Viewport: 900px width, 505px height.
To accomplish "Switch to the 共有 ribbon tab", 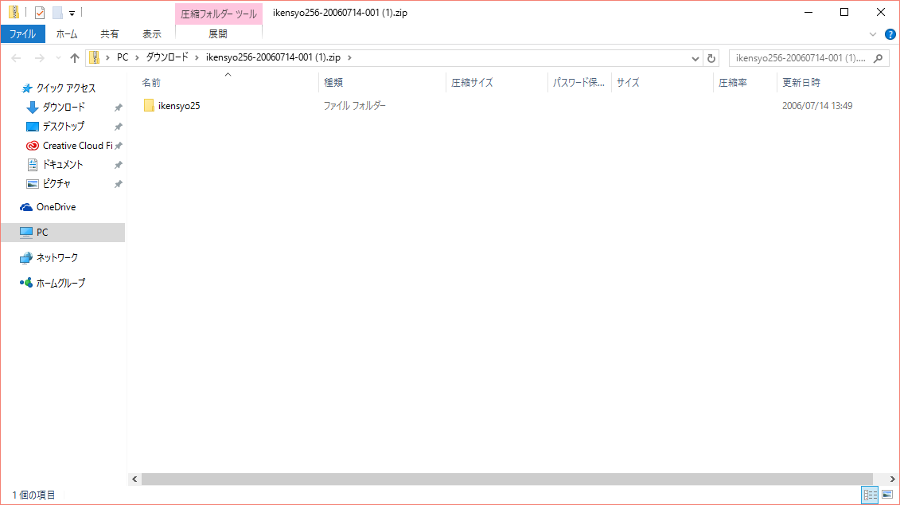I will click(x=110, y=34).
